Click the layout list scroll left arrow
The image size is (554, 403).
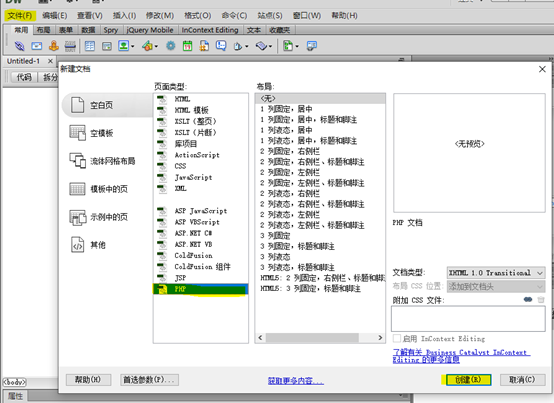point(260,338)
